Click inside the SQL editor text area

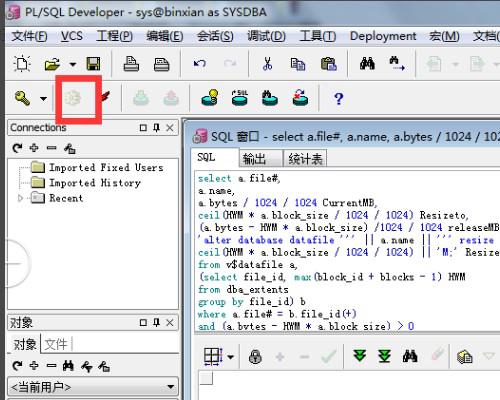tap(347, 252)
